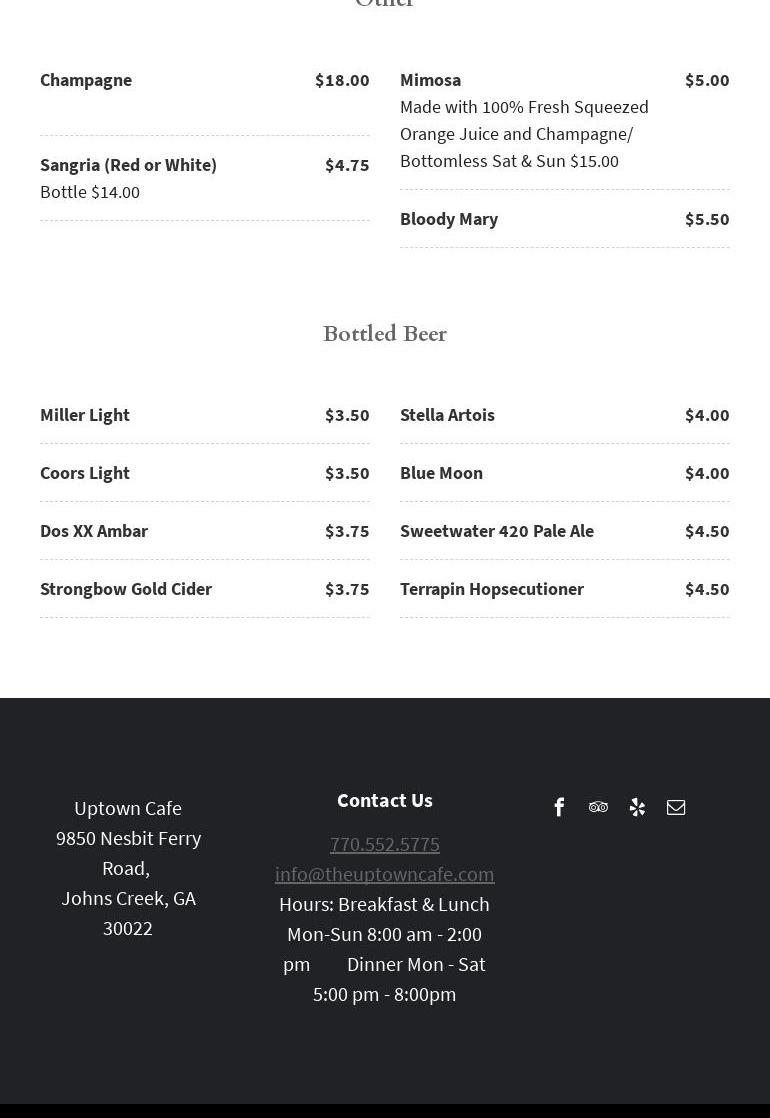Select Sangria (Red or White) item
The image size is (770, 1118).
[x=128, y=165]
